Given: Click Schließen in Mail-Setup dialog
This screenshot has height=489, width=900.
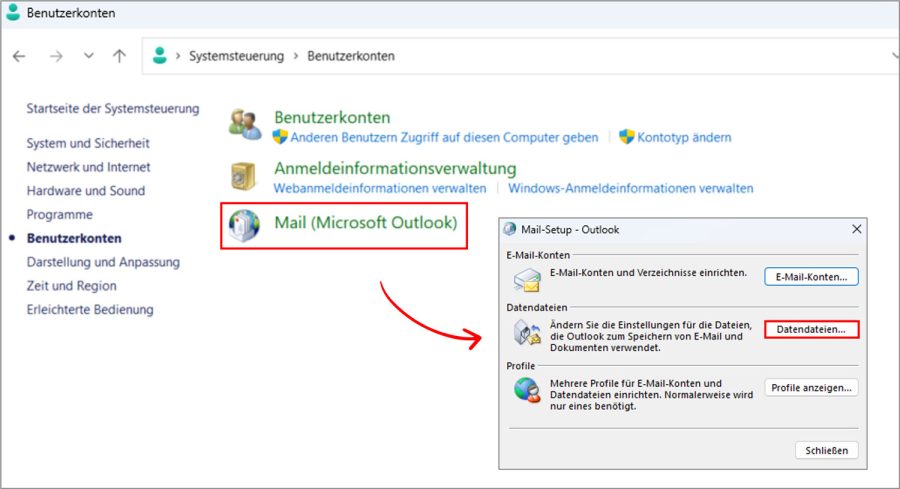Looking at the screenshot, I should click(x=827, y=451).
